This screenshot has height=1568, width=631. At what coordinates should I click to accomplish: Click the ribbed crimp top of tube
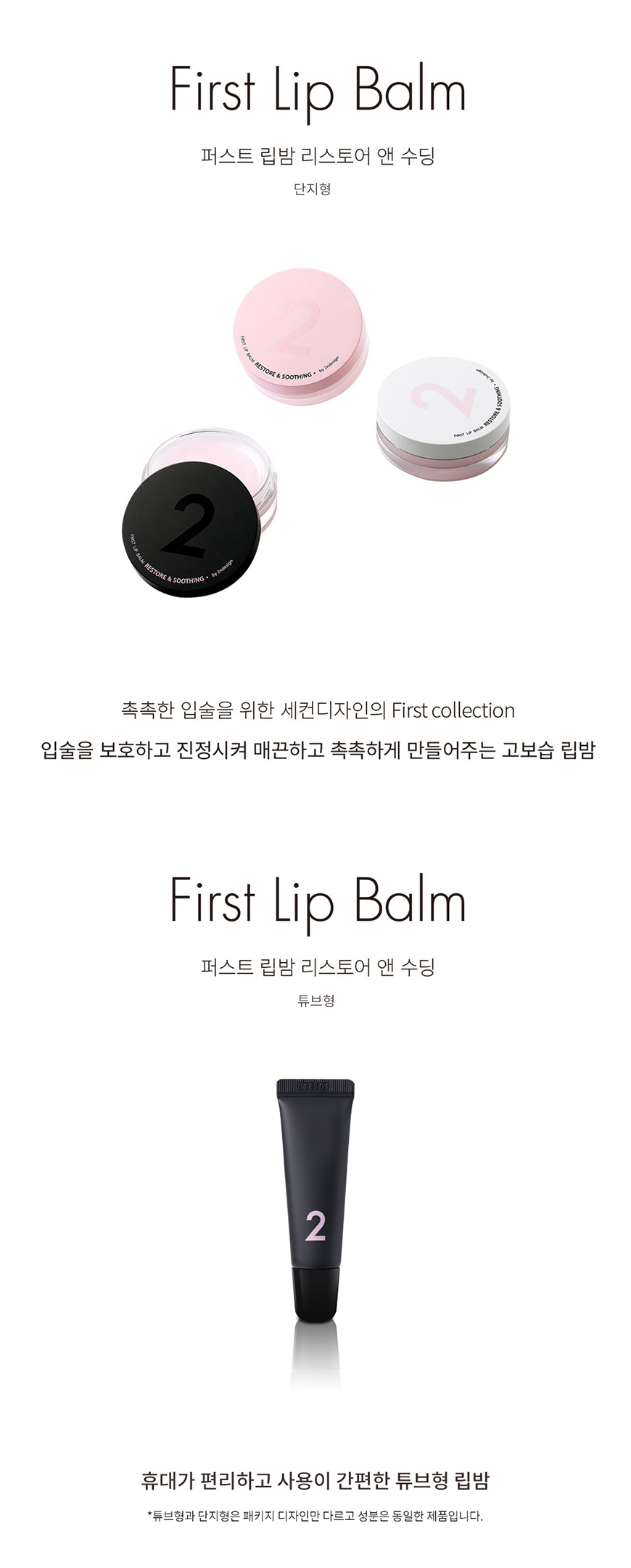315,1086
